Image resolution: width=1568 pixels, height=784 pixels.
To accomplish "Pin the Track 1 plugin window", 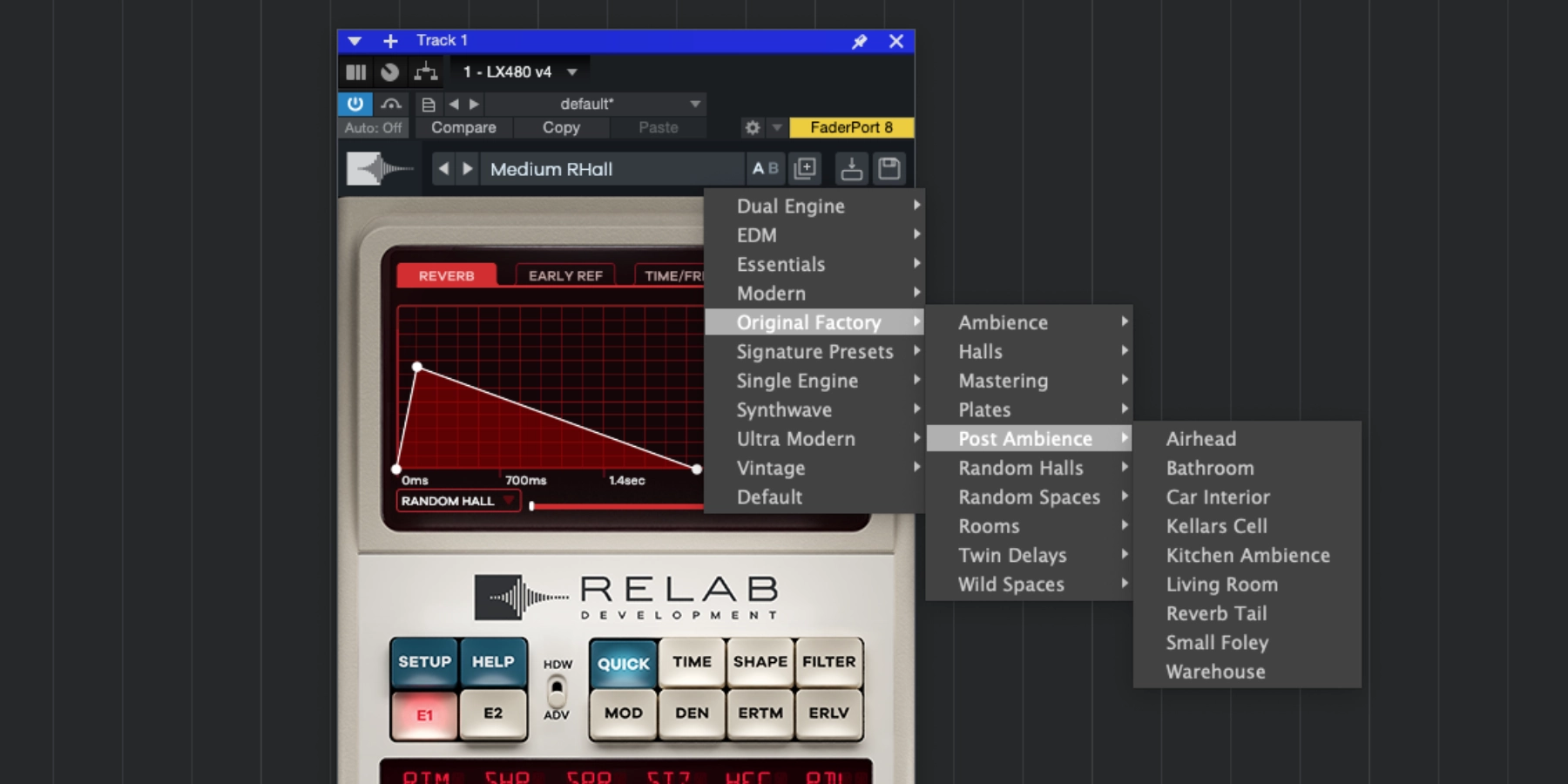I will click(859, 41).
